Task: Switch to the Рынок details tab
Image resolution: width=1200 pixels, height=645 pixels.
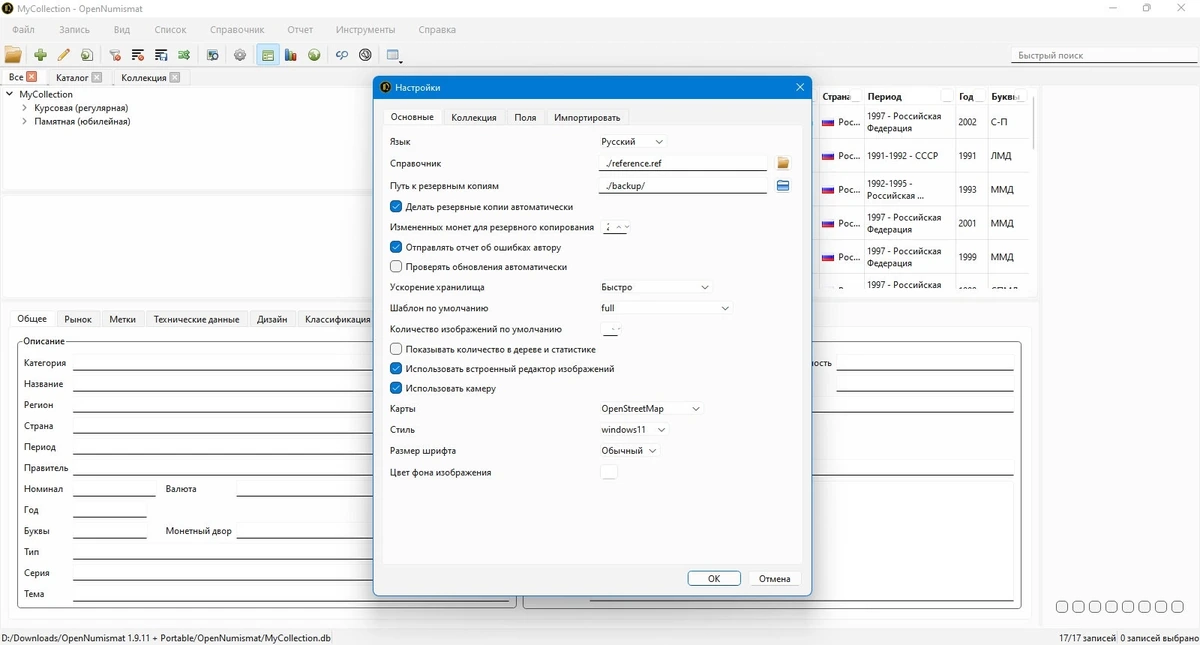Action: point(78,319)
